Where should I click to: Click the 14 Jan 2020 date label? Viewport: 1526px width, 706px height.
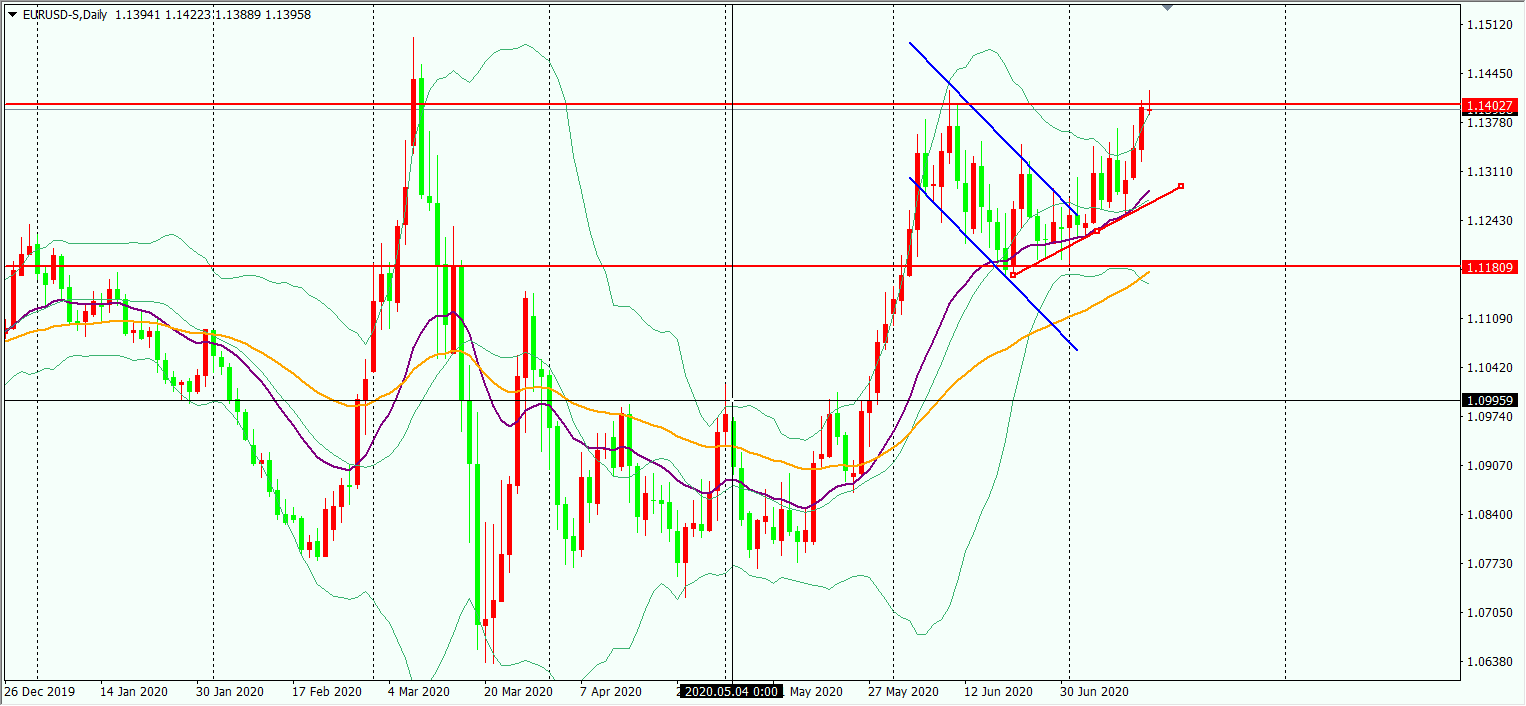[x=133, y=692]
